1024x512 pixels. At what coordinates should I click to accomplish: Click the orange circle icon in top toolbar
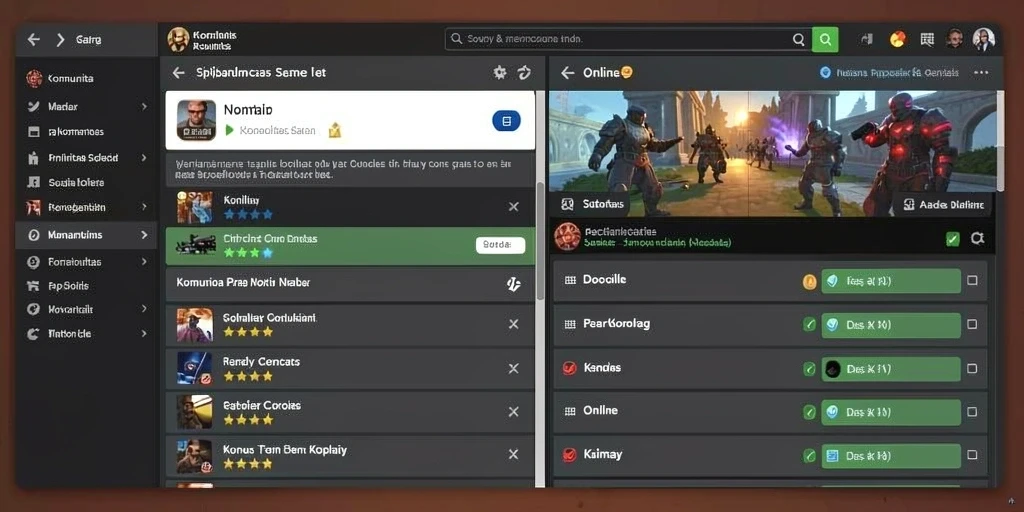898,39
